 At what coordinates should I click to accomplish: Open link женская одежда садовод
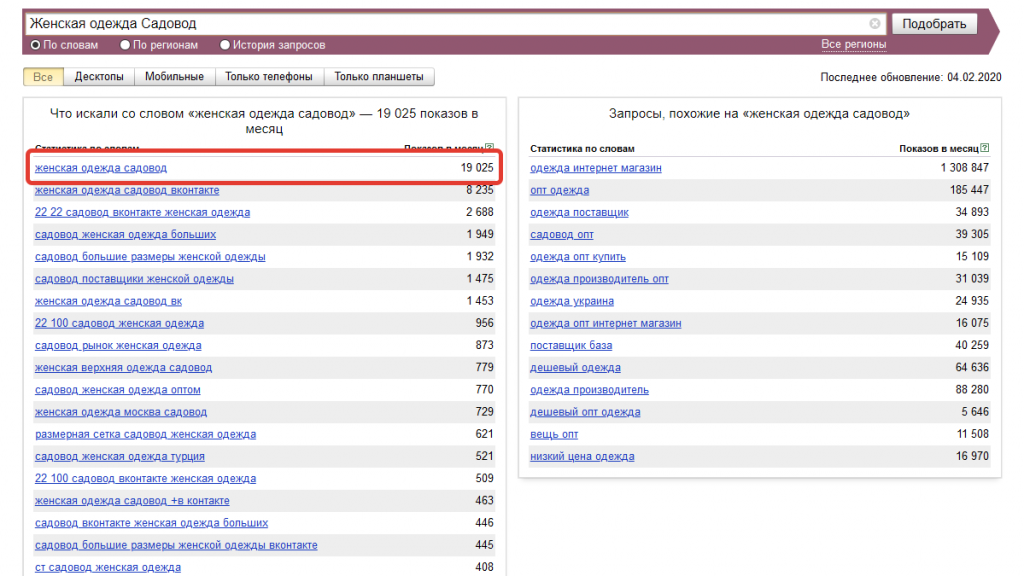pyautogui.click(x=101, y=168)
